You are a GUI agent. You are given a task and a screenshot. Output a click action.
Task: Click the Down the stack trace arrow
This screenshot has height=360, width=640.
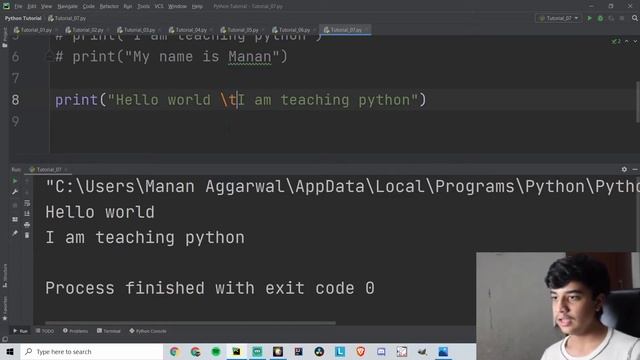[x=27, y=192]
